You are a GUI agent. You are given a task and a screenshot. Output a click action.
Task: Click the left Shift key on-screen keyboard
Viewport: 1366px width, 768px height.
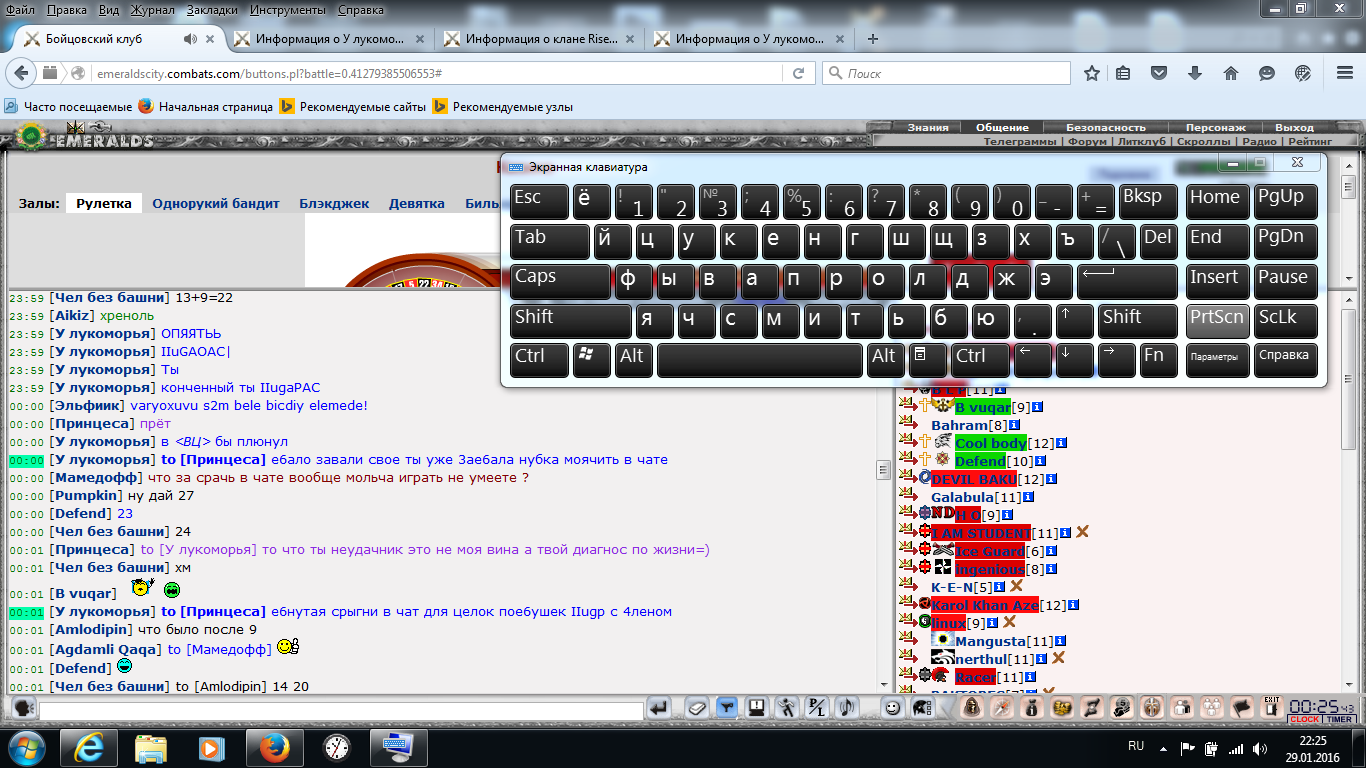571,320
